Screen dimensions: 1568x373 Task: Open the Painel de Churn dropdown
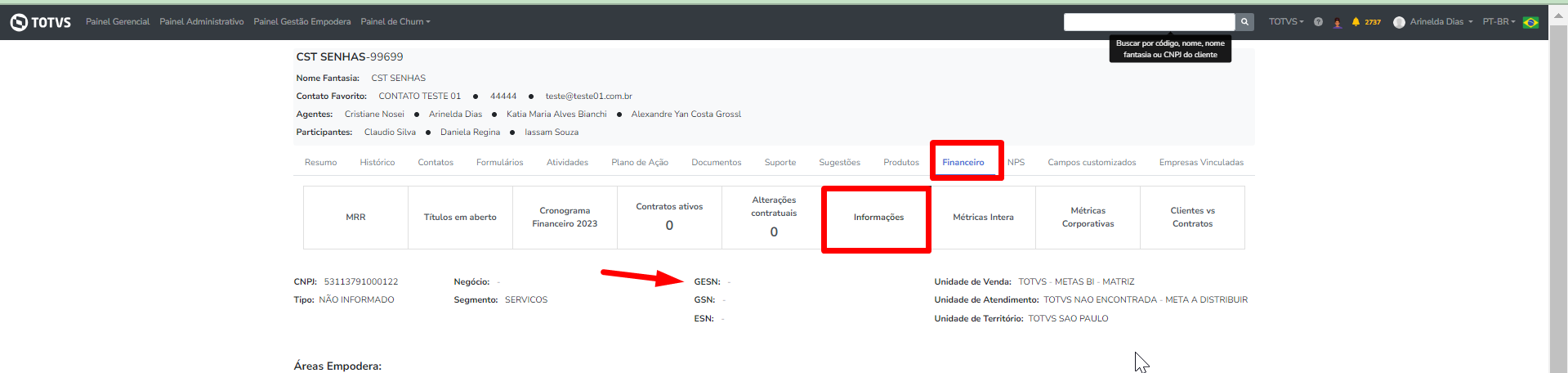395,22
